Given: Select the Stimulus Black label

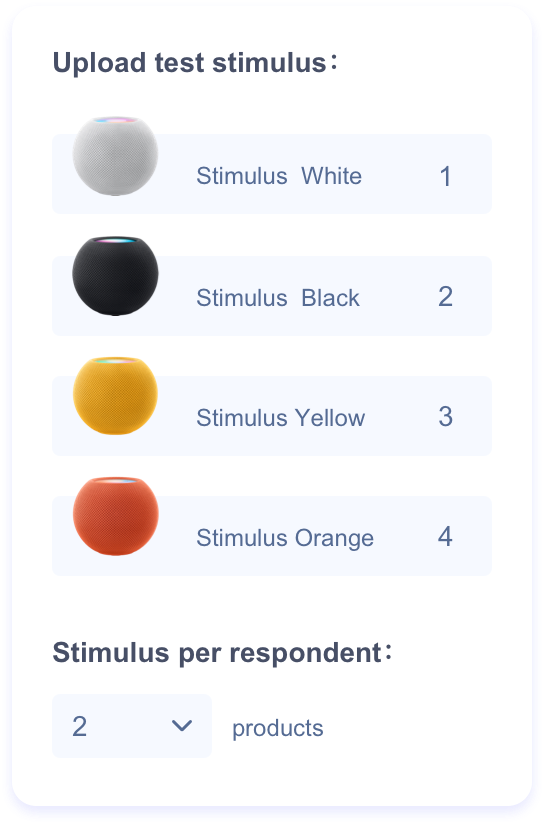Looking at the screenshot, I should tap(278, 298).
